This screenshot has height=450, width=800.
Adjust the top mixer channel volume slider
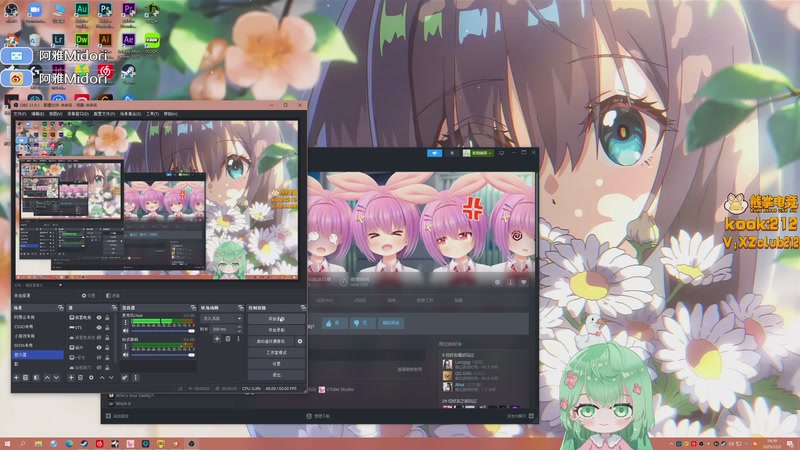(x=163, y=331)
